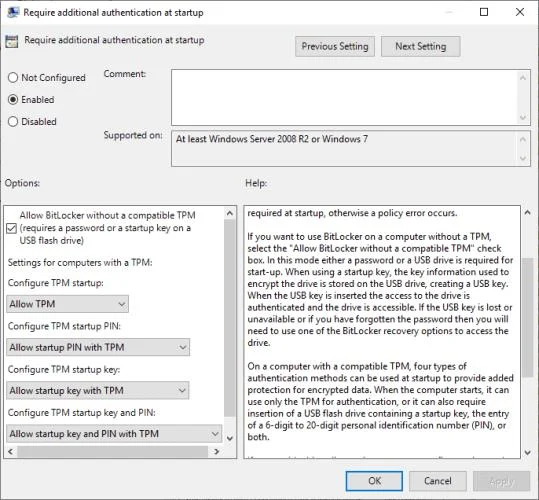The image size is (539, 500).
Task: Confirm with the OK button
Action: pos(374,481)
